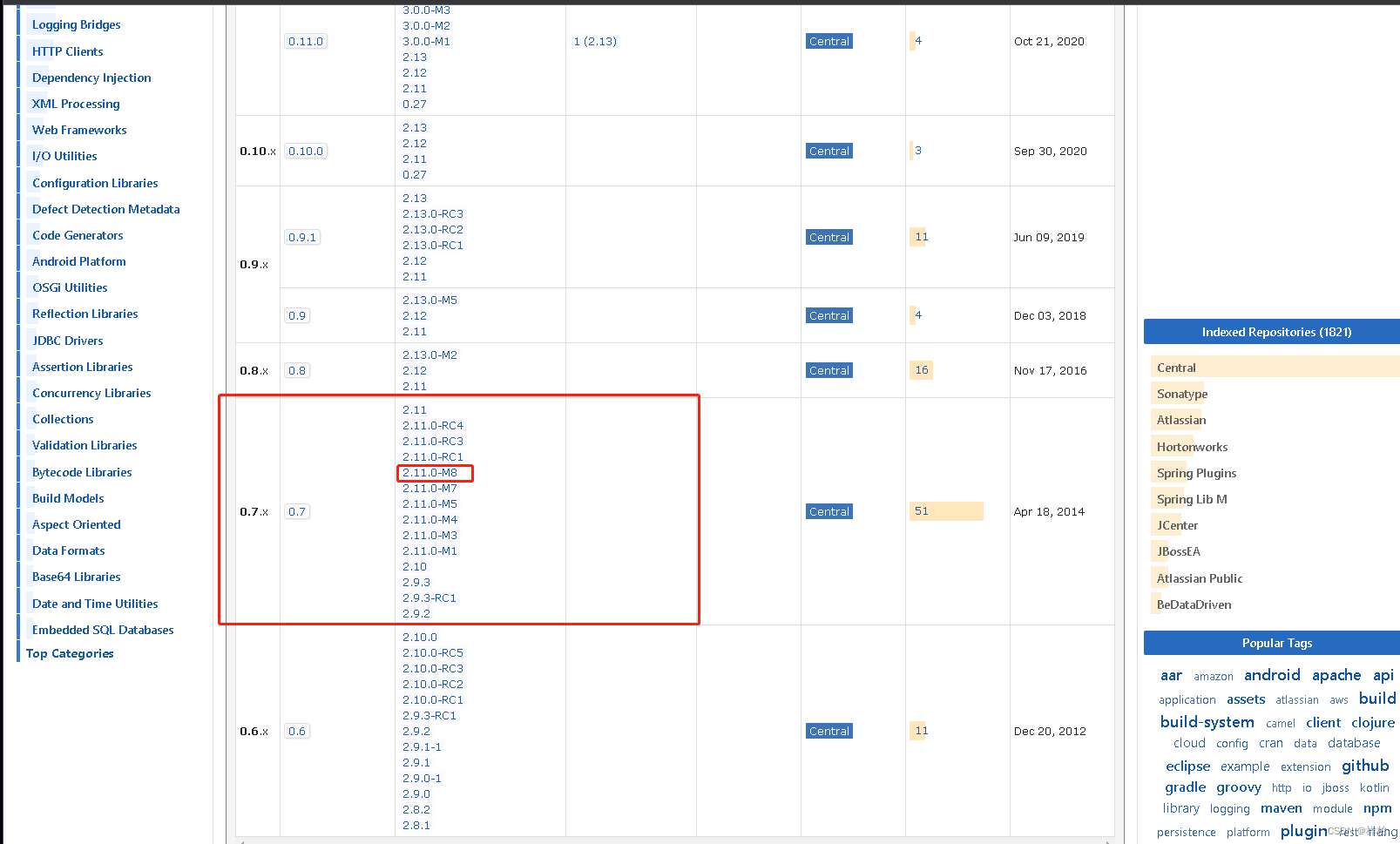This screenshot has height=844, width=1400.
Task: Select Scala version 2.11.0-M8 link
Action: (x=429, y=473)
